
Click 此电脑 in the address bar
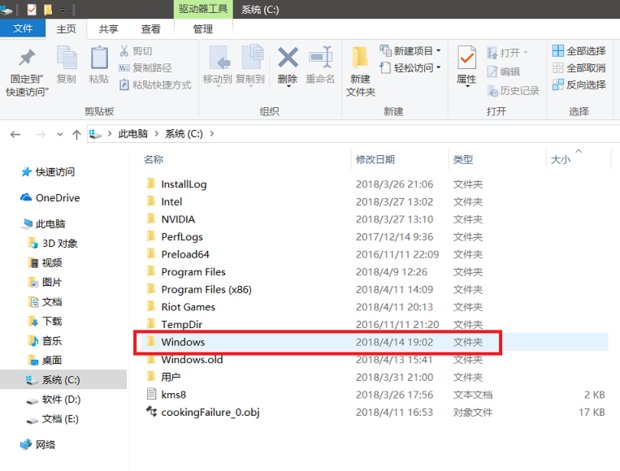click(133, 134)
